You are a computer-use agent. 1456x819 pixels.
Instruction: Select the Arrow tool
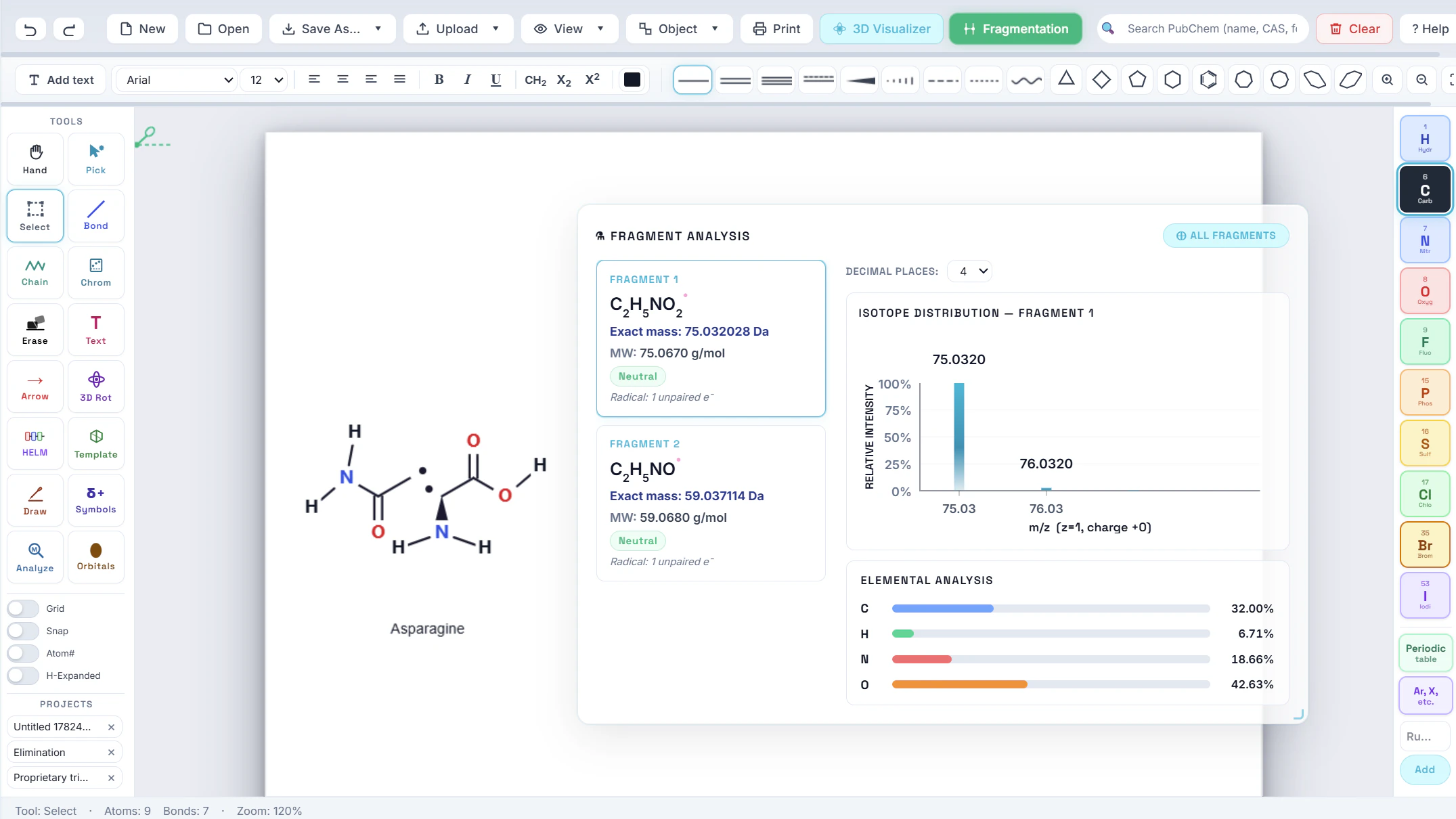pos(35,386)
